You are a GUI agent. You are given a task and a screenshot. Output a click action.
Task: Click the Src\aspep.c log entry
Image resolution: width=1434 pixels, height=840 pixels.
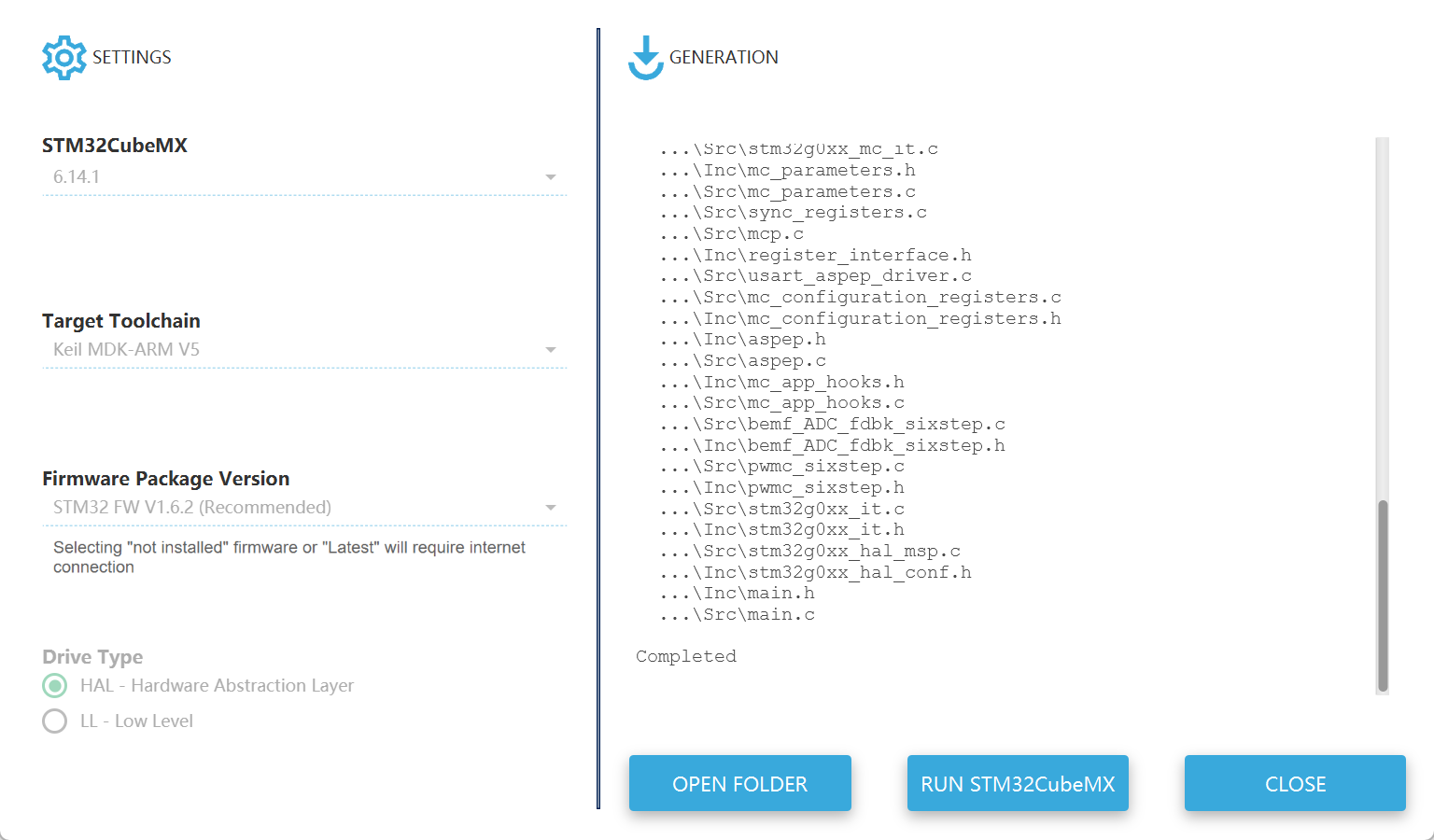742,361
